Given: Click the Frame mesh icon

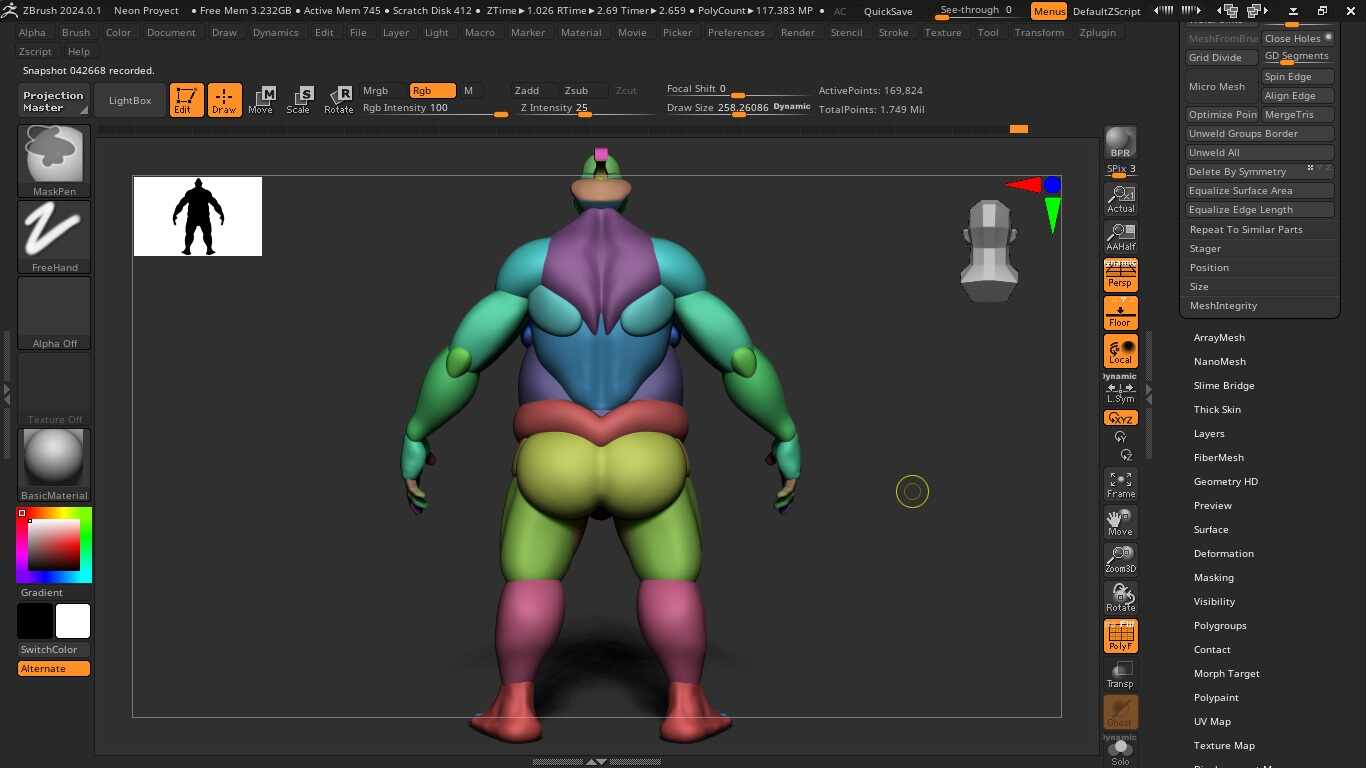Looking at the screenshot, I should (1119, 484).
